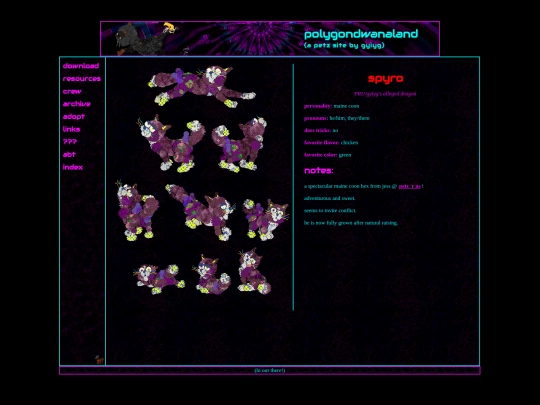
Task: Open the adopt page
Action: (x=74, y=116)
